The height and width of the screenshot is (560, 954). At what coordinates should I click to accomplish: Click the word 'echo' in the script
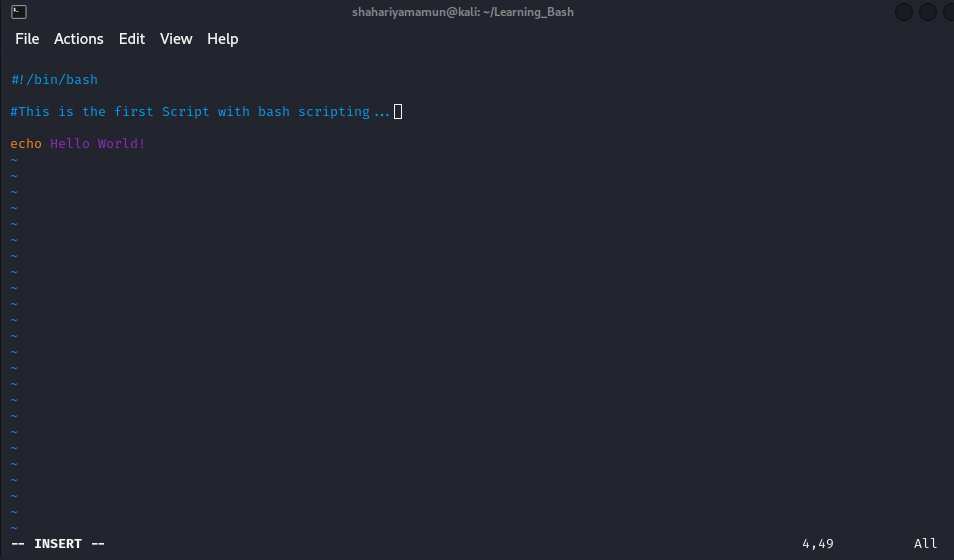pyautogui.click(x=26, y=144)
